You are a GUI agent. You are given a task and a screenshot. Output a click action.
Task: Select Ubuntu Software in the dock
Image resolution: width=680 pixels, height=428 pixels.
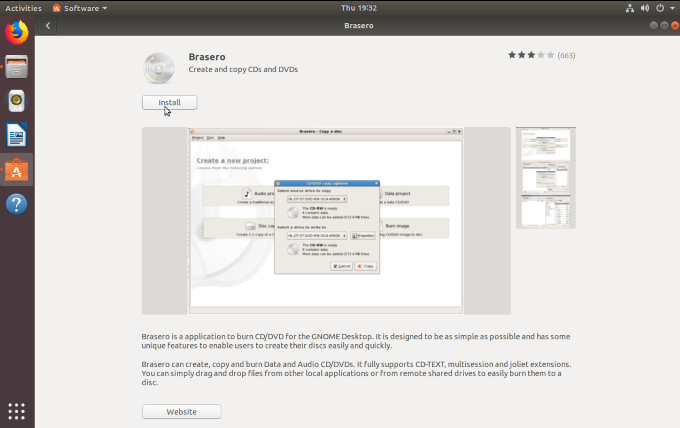pyautogui.click(x=16, y=170)
